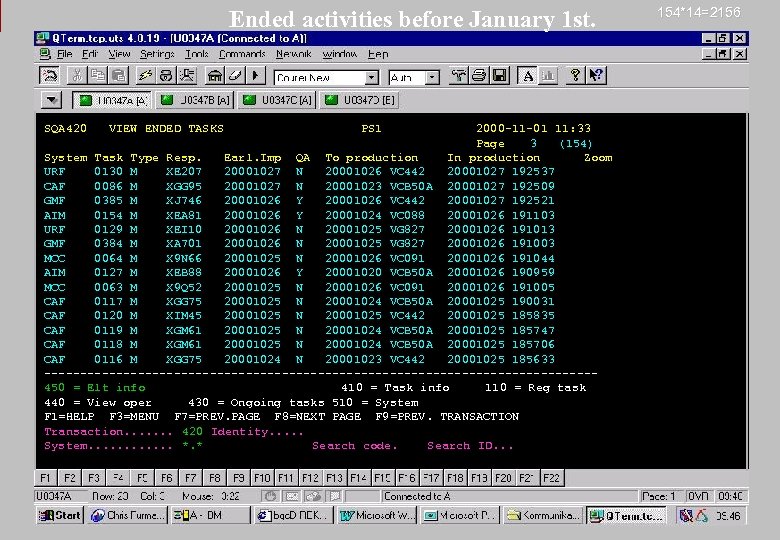
Task: Switch to Chris Furme... taskbar item
Action: point(127,516)
